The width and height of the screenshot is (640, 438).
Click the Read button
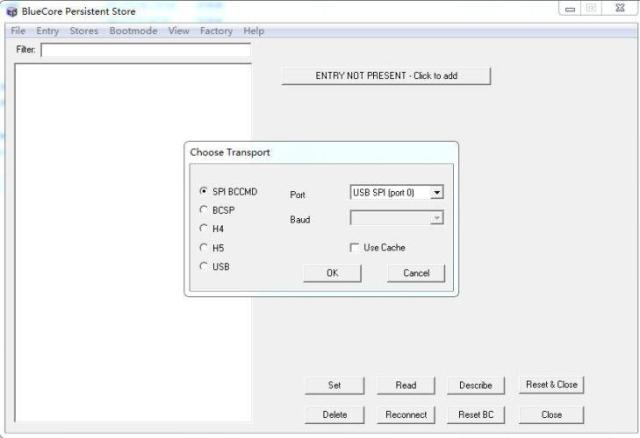406,385
